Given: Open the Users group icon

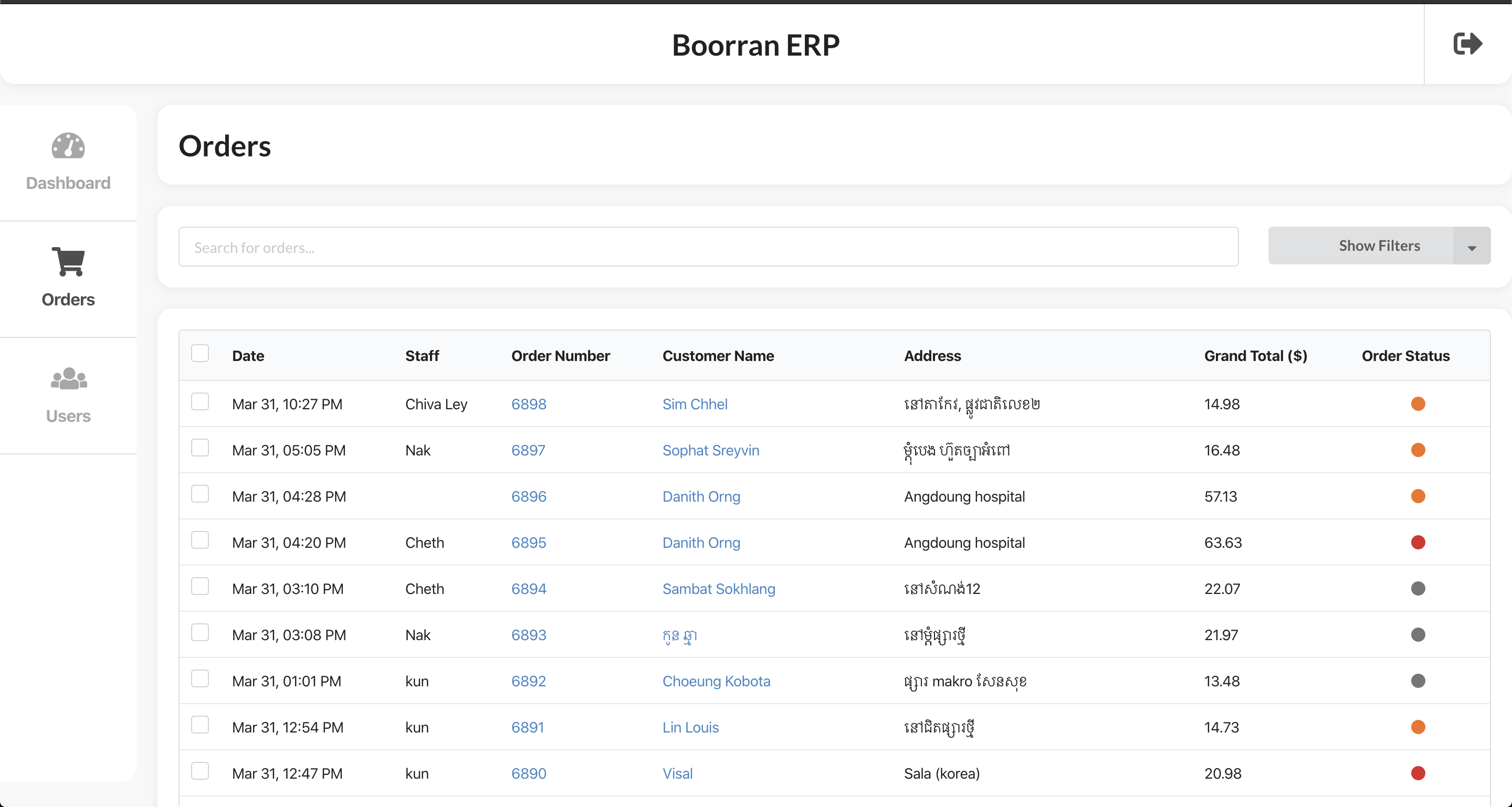Looking at the screenshot, I should [x=68, y=379].
